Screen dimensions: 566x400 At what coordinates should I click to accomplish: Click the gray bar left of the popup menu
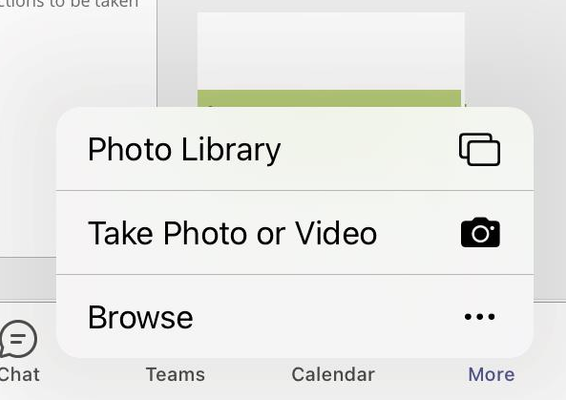[28, 279]
